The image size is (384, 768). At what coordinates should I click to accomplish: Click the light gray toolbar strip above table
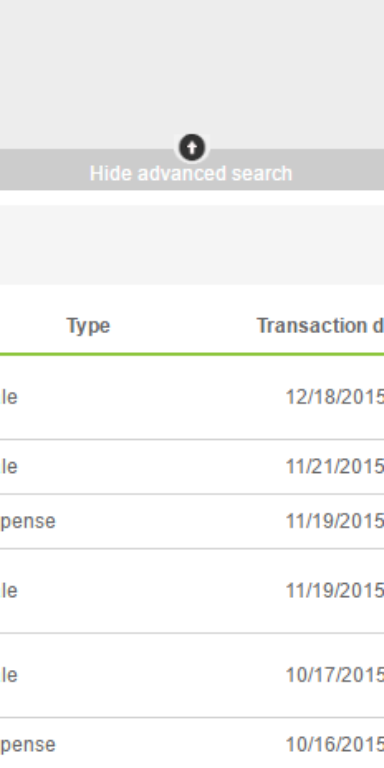click(192, 245)
